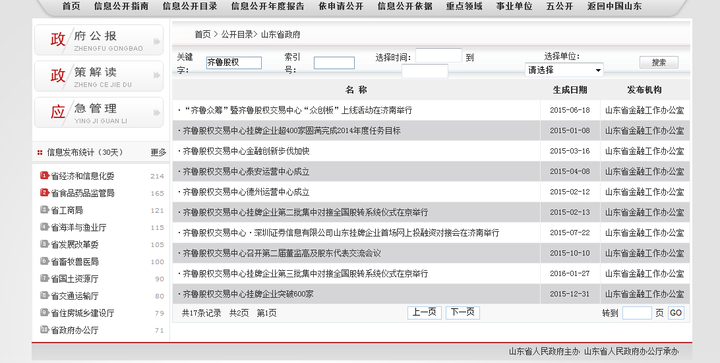Click the arrow icon on 政府公报 banner
The height and width of the screenshot is (363, 720).
pos(157,41)
